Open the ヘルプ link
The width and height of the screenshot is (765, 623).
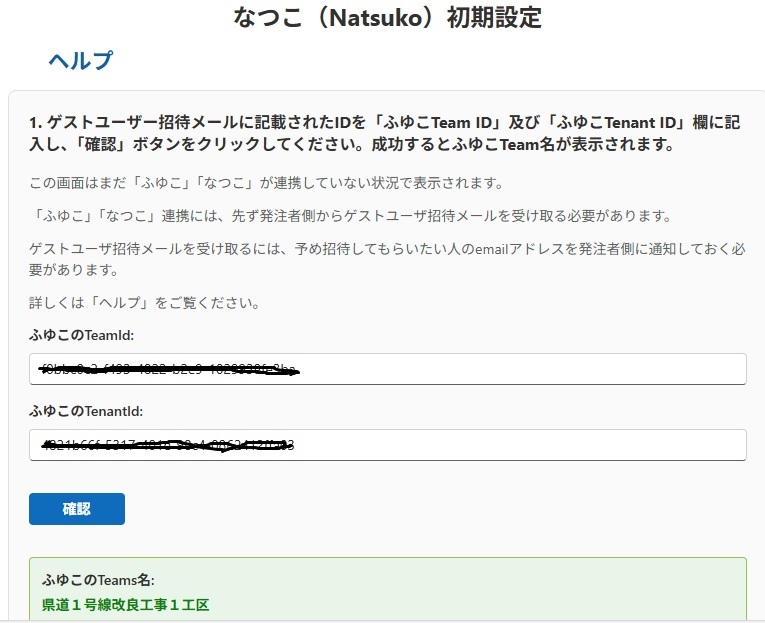[80, 61]
